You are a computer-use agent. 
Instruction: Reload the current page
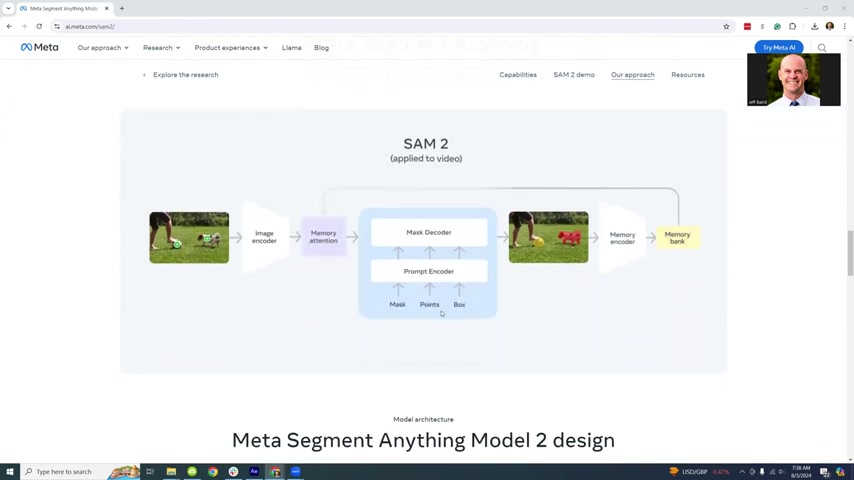pyautogui.click(x=39, y=26)
